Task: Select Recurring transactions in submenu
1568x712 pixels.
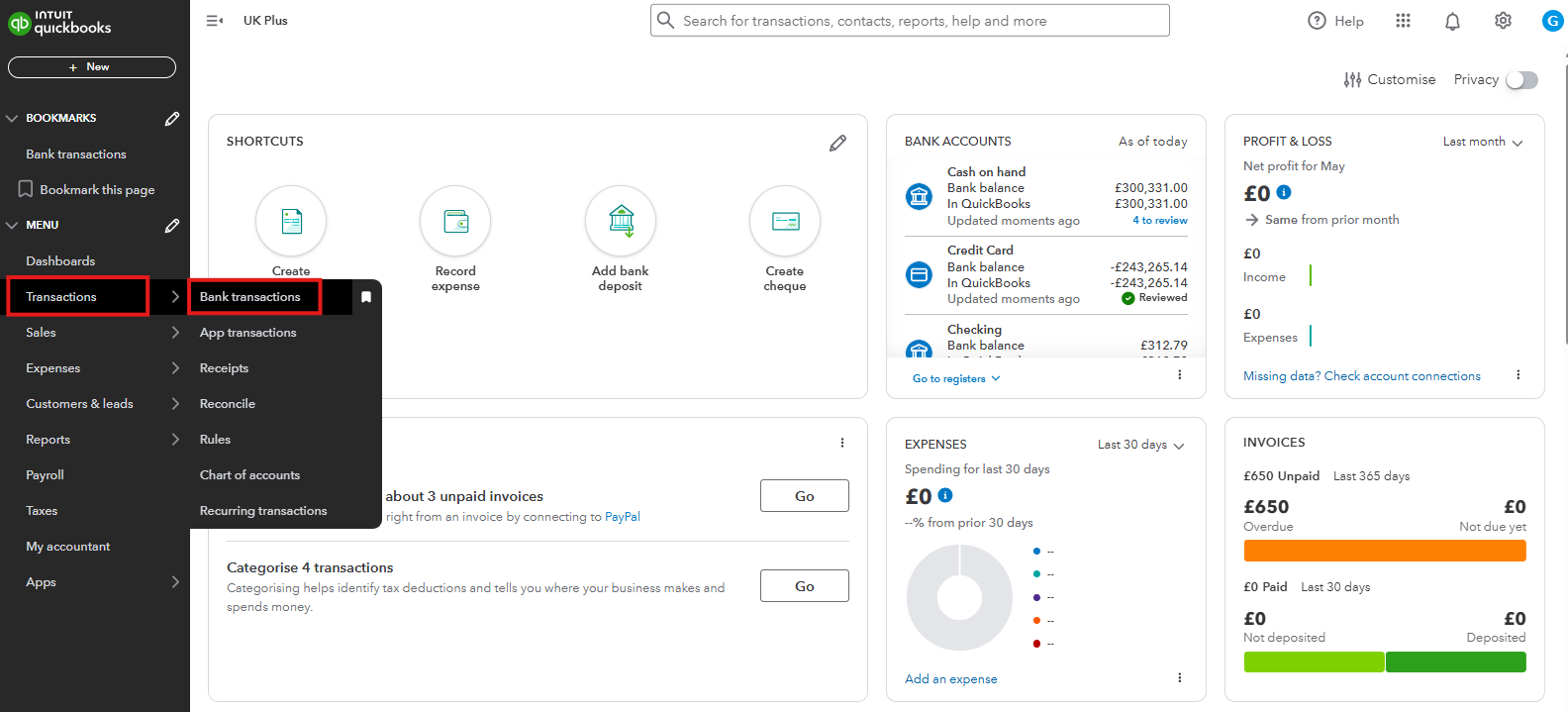Action: click(x=263, y=511)
